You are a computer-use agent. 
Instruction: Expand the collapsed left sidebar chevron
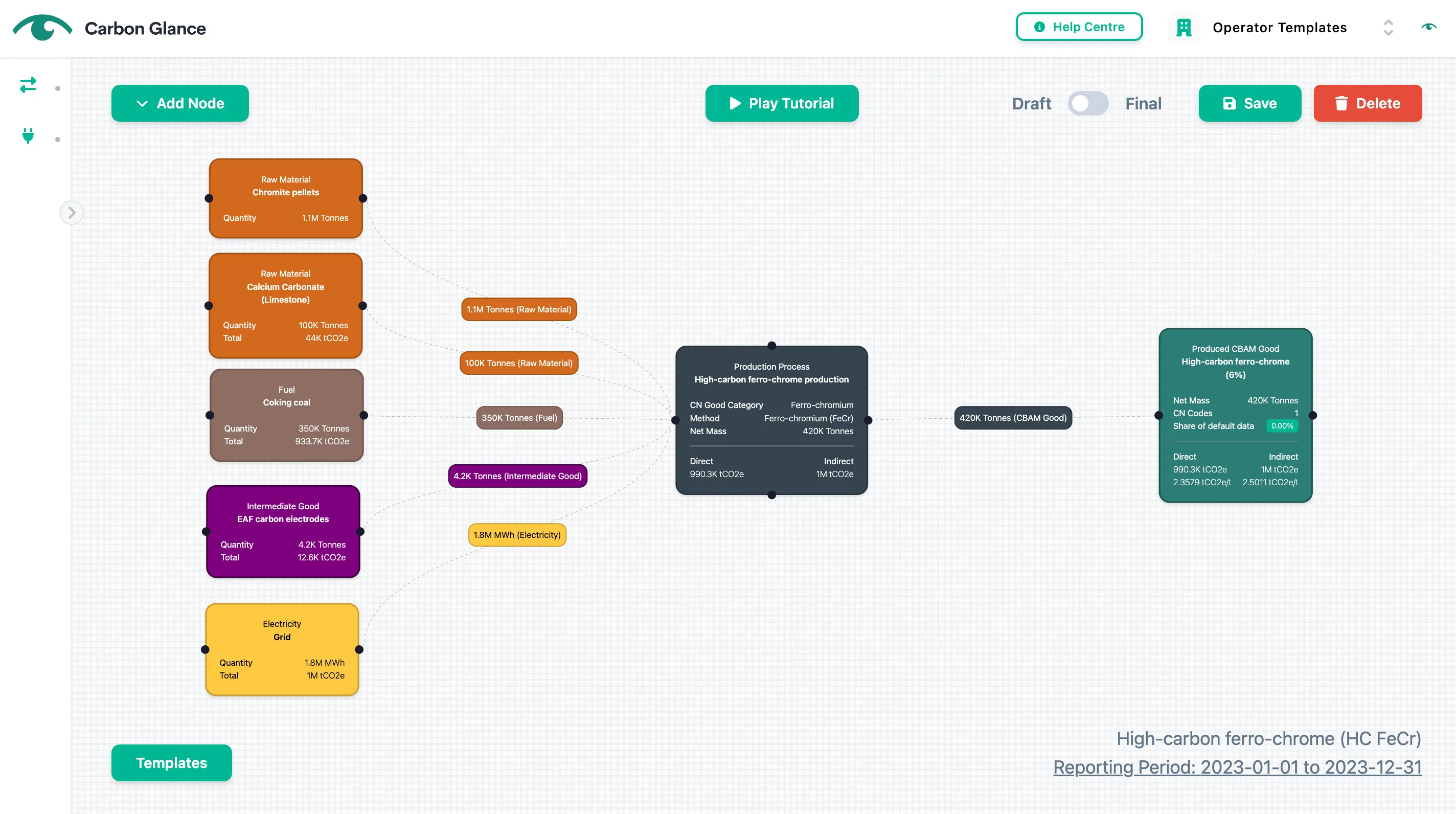coord(72,213)
